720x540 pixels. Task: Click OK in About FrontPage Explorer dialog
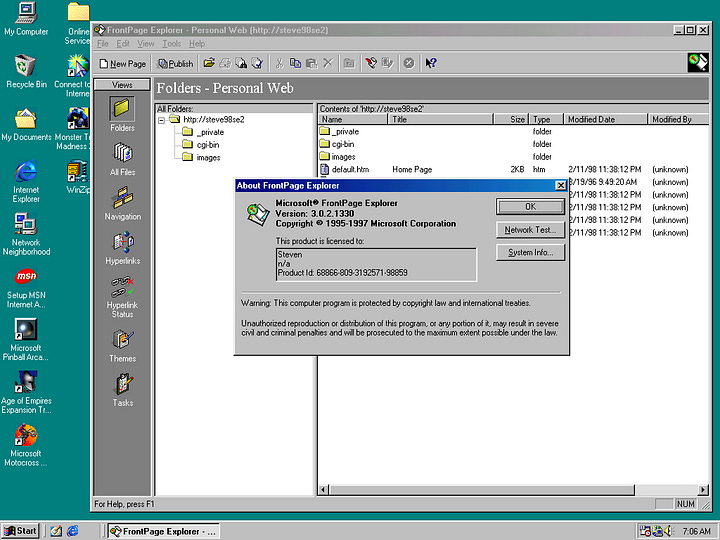pyautogui.click(x=530, y=207)
